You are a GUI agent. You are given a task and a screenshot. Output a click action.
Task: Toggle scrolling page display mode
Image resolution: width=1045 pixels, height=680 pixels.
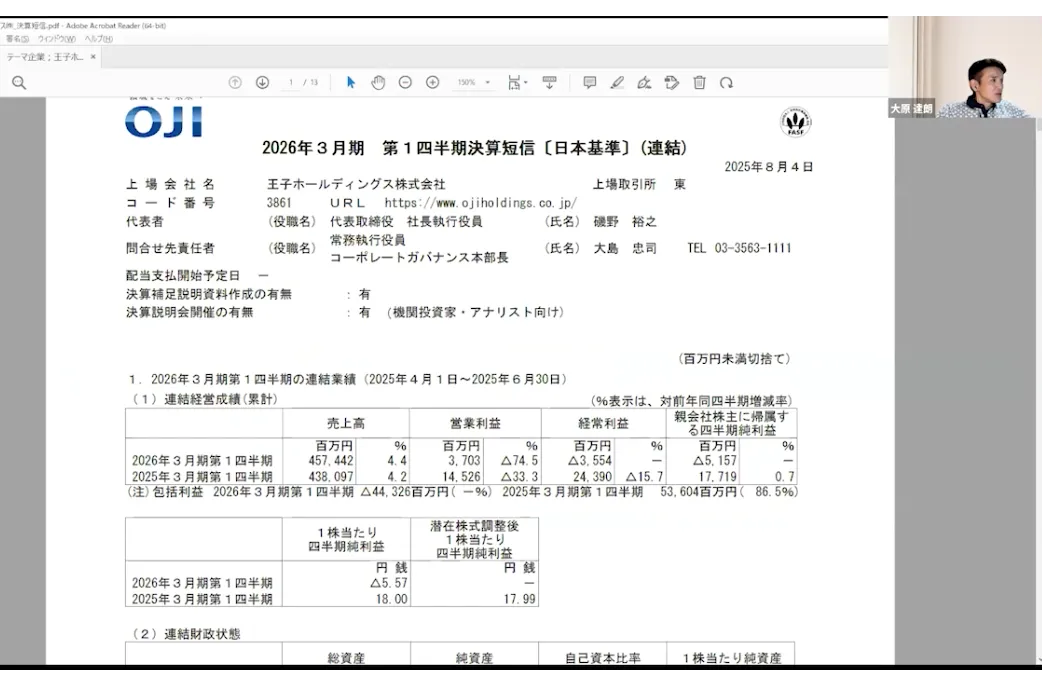(549, 83)
